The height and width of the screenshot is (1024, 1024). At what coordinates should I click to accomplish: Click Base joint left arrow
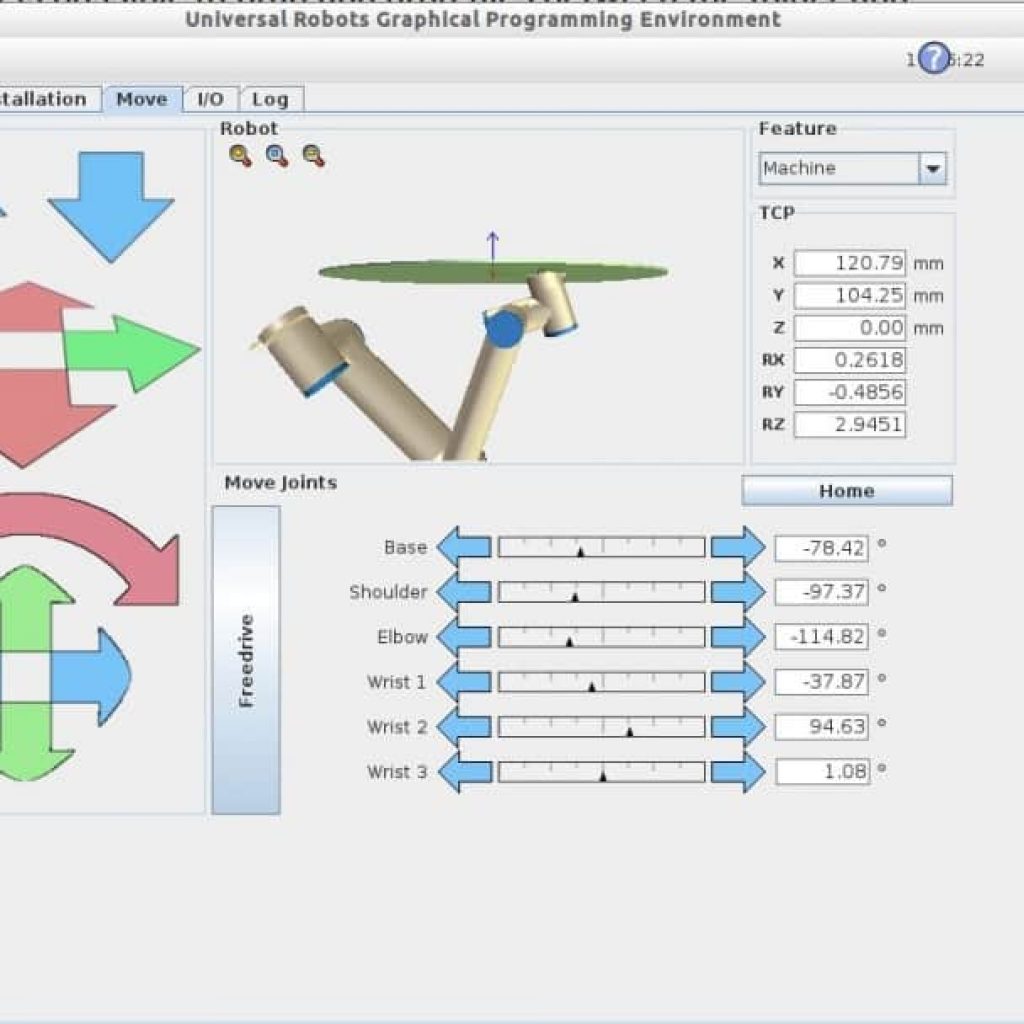(x=465, y=547)
